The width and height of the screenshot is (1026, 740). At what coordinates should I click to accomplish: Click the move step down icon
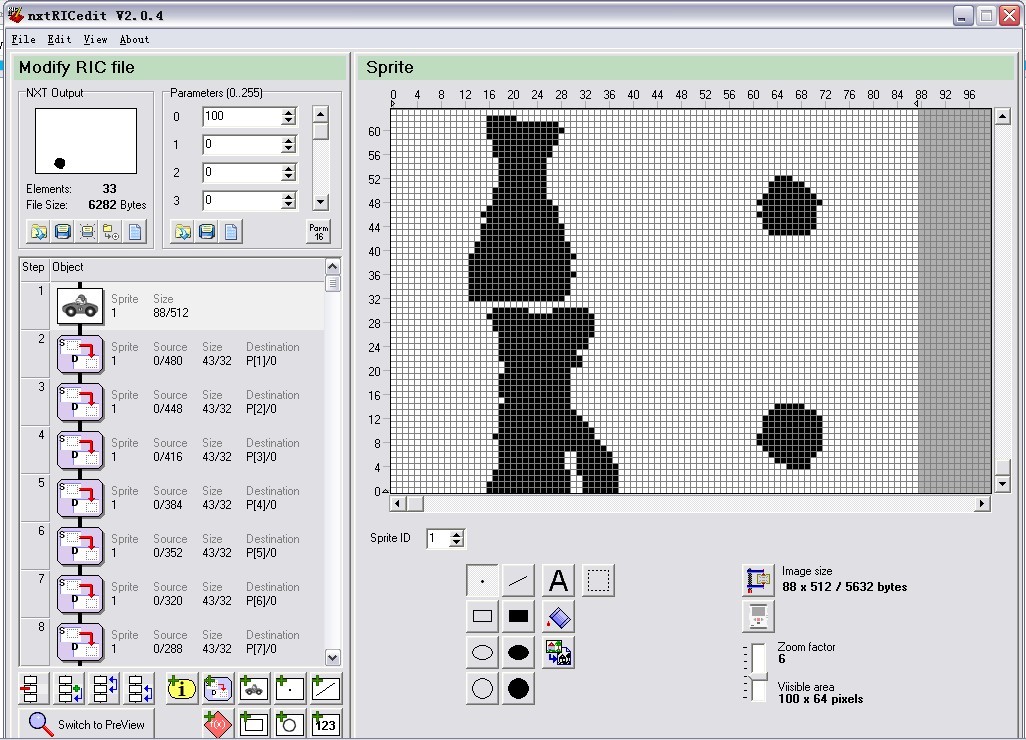(140, 688)
